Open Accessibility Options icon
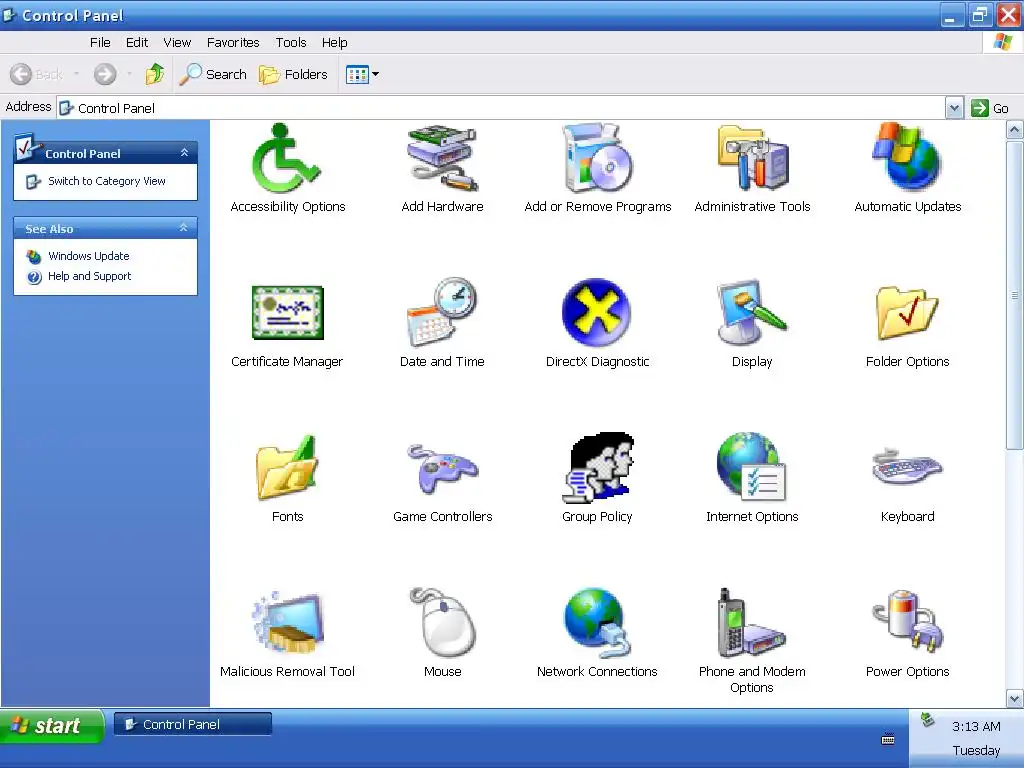This screenshot has height=768, width=1024. [x=287, y=158]
